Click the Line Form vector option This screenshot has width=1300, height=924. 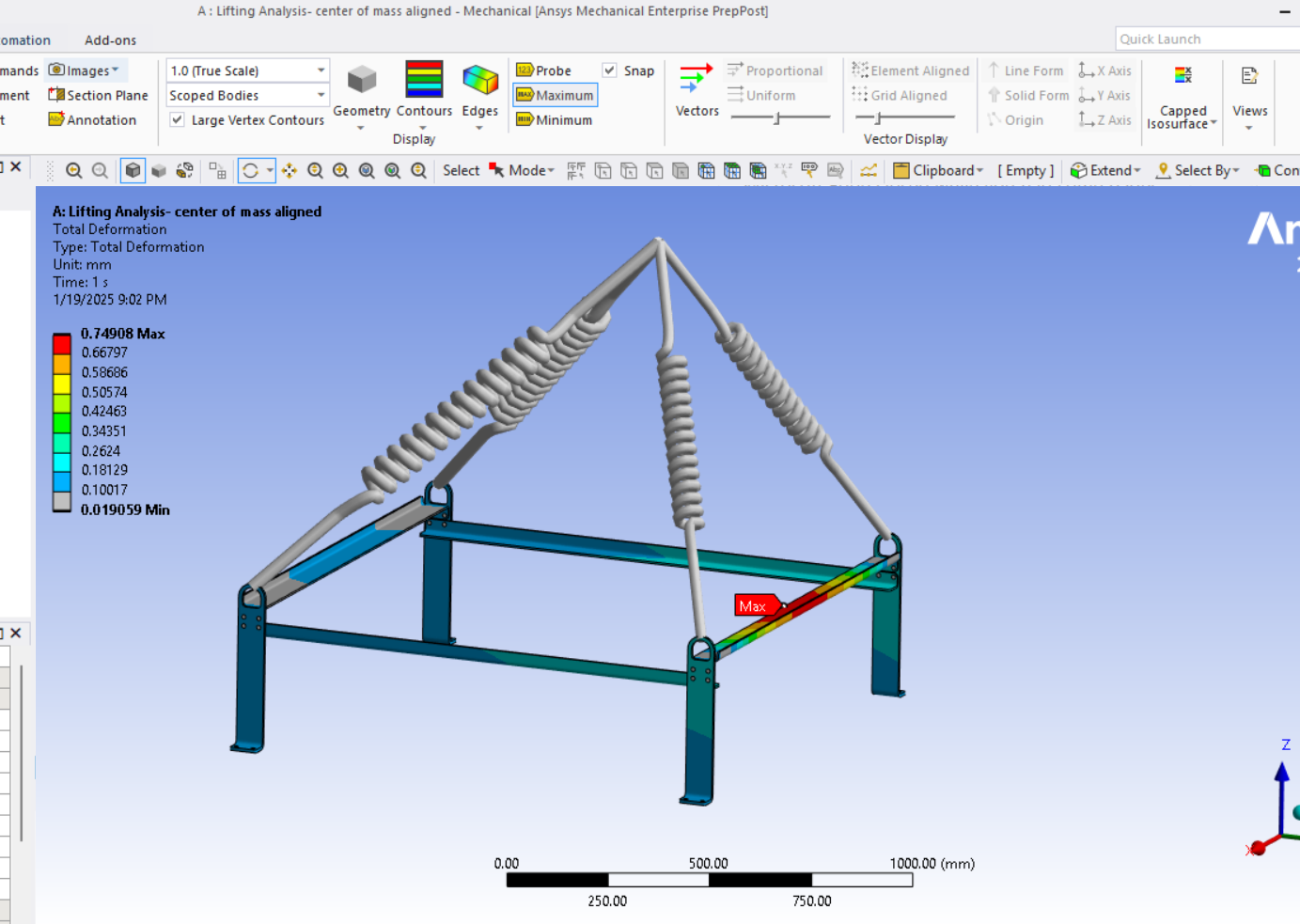click(x=1026, y=70)
